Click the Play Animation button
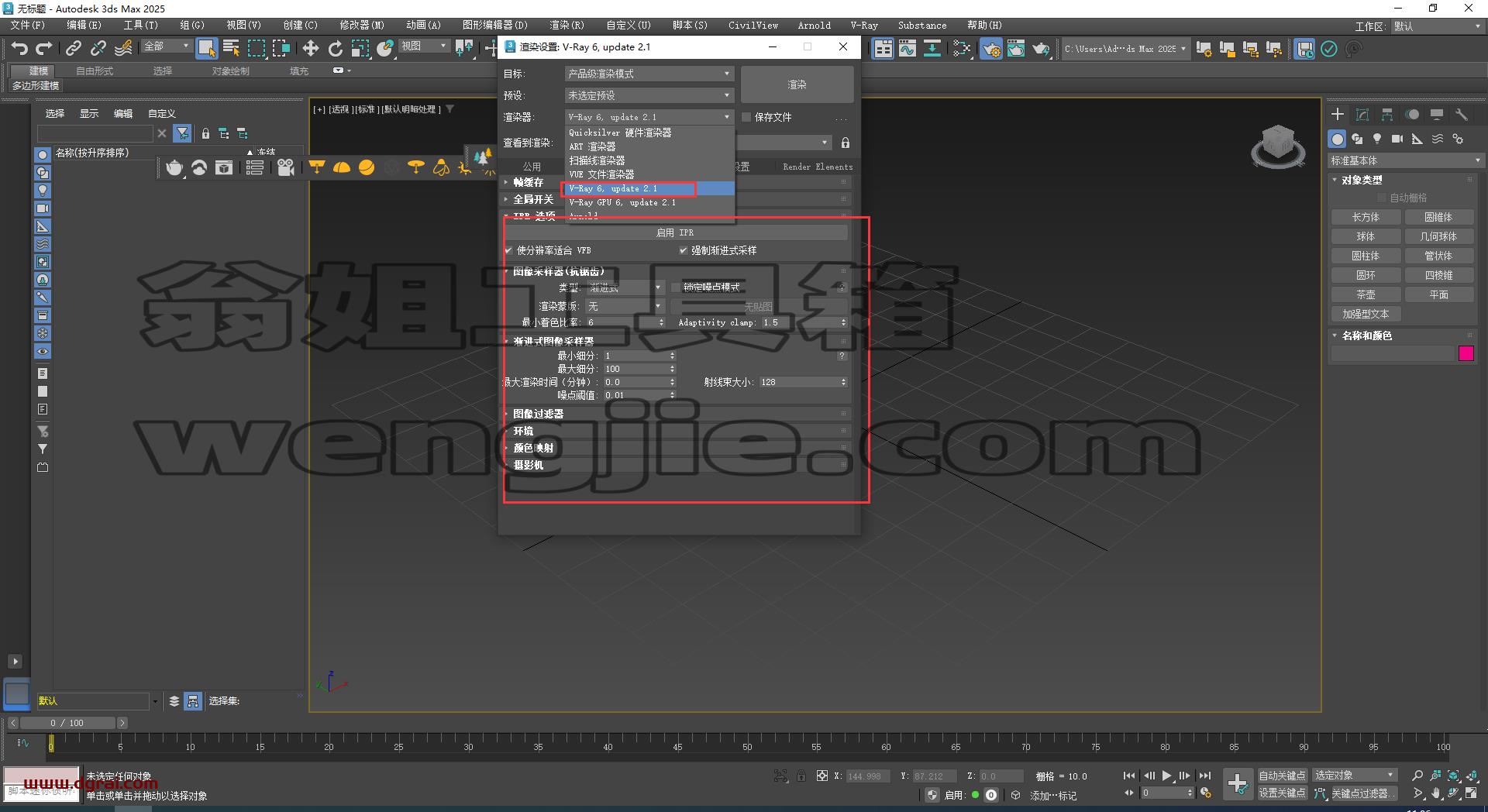This screenshot has width=1488, height=812. point(1166,776)
